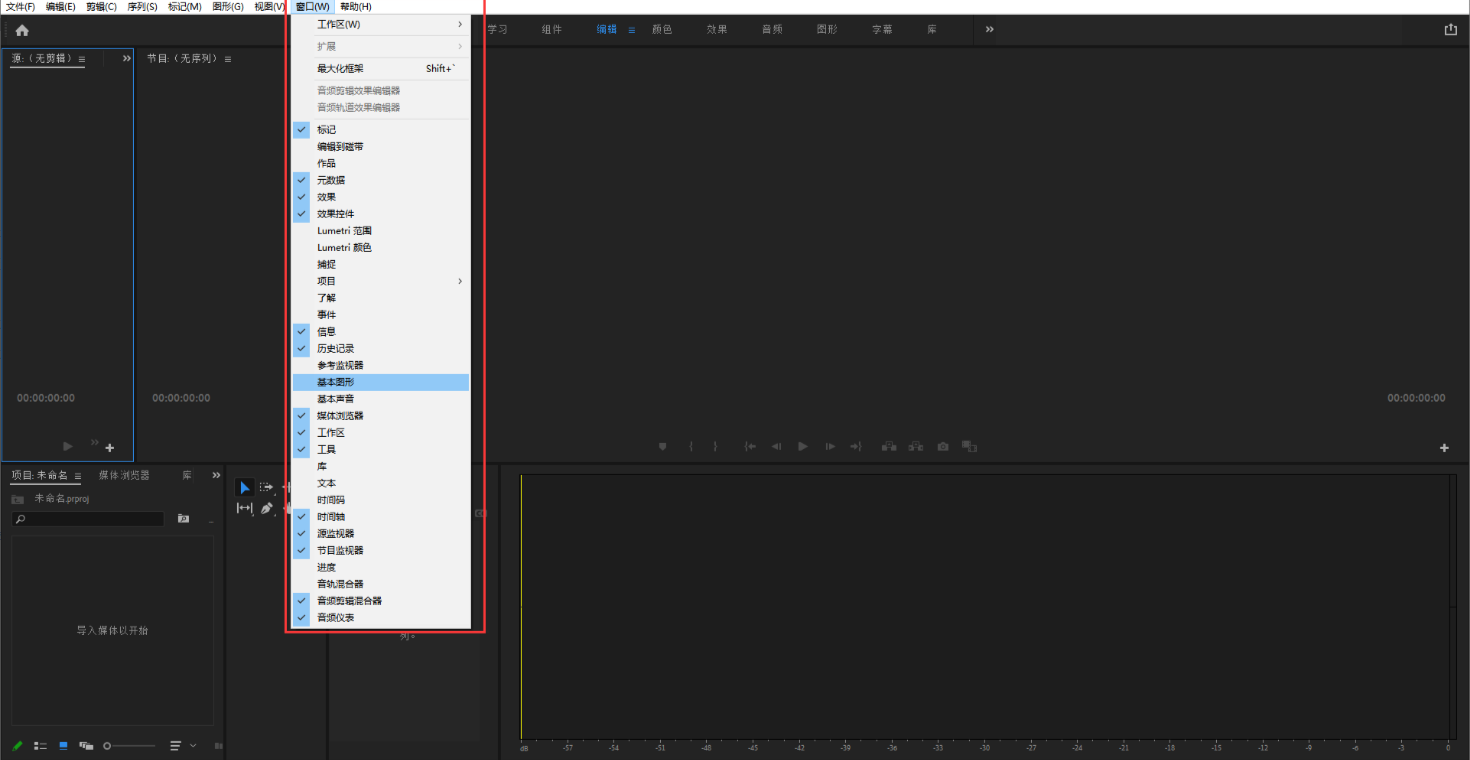Image resolution: width=1470 pixels, height=760 pixels.
Task: Create new search bin from query
Action: [183, 519]
